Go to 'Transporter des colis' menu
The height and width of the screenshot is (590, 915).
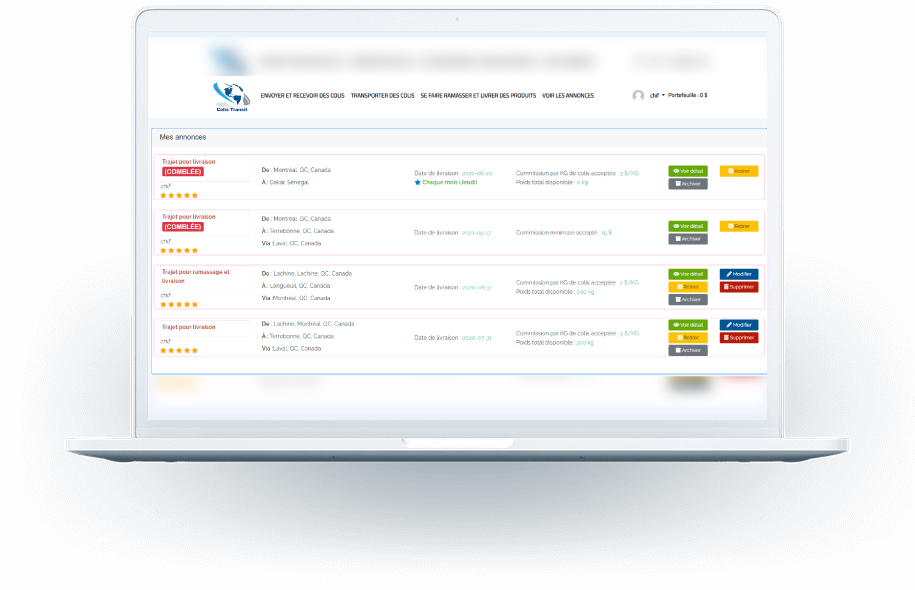tap(382, 96)
